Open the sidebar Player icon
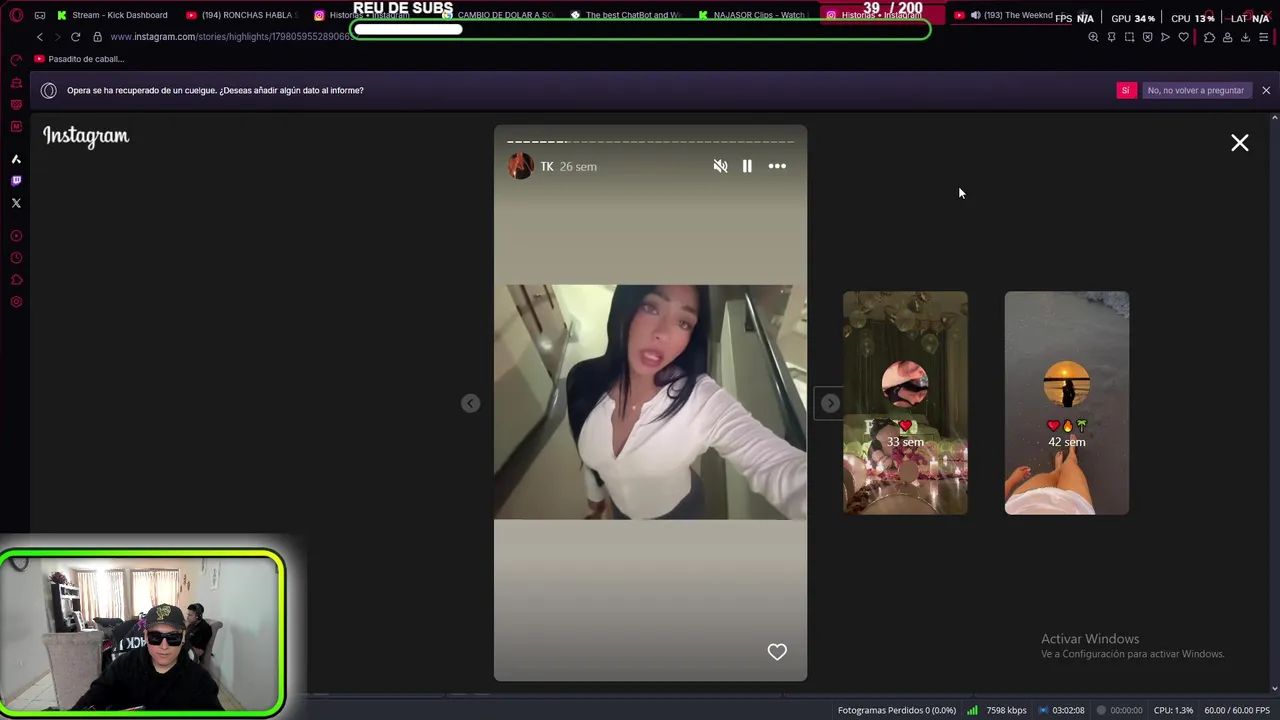 [x=16, y=236]
